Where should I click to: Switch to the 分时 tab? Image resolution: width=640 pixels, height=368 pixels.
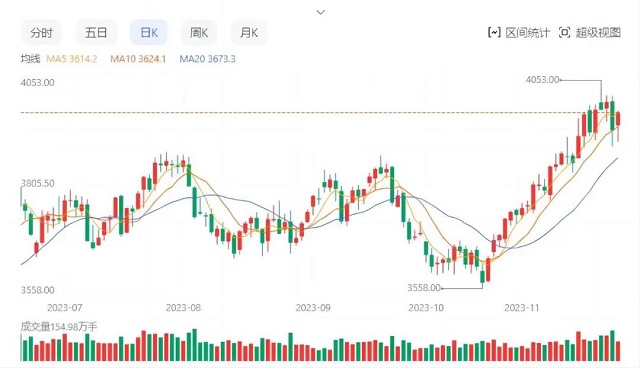point(41,32)
